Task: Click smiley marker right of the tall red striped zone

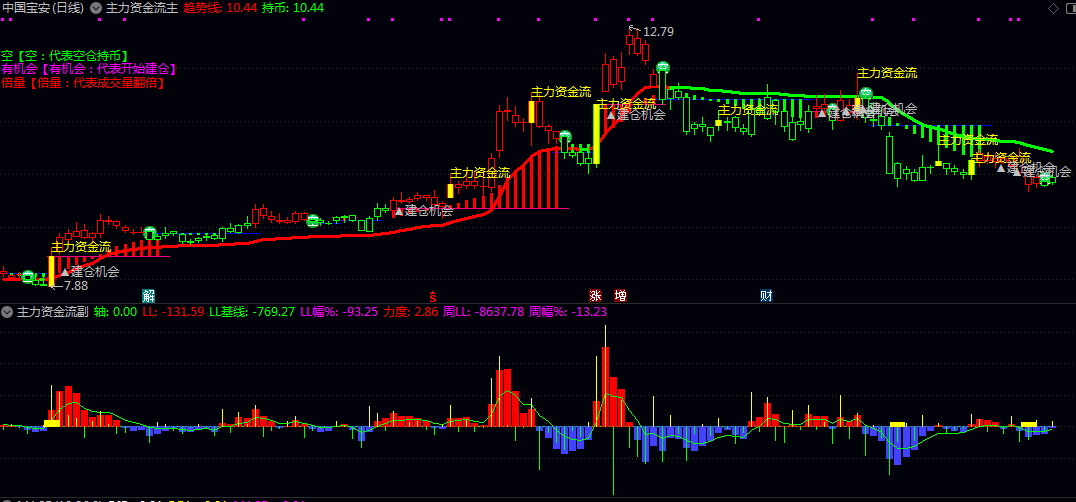Action: point(565,136)
